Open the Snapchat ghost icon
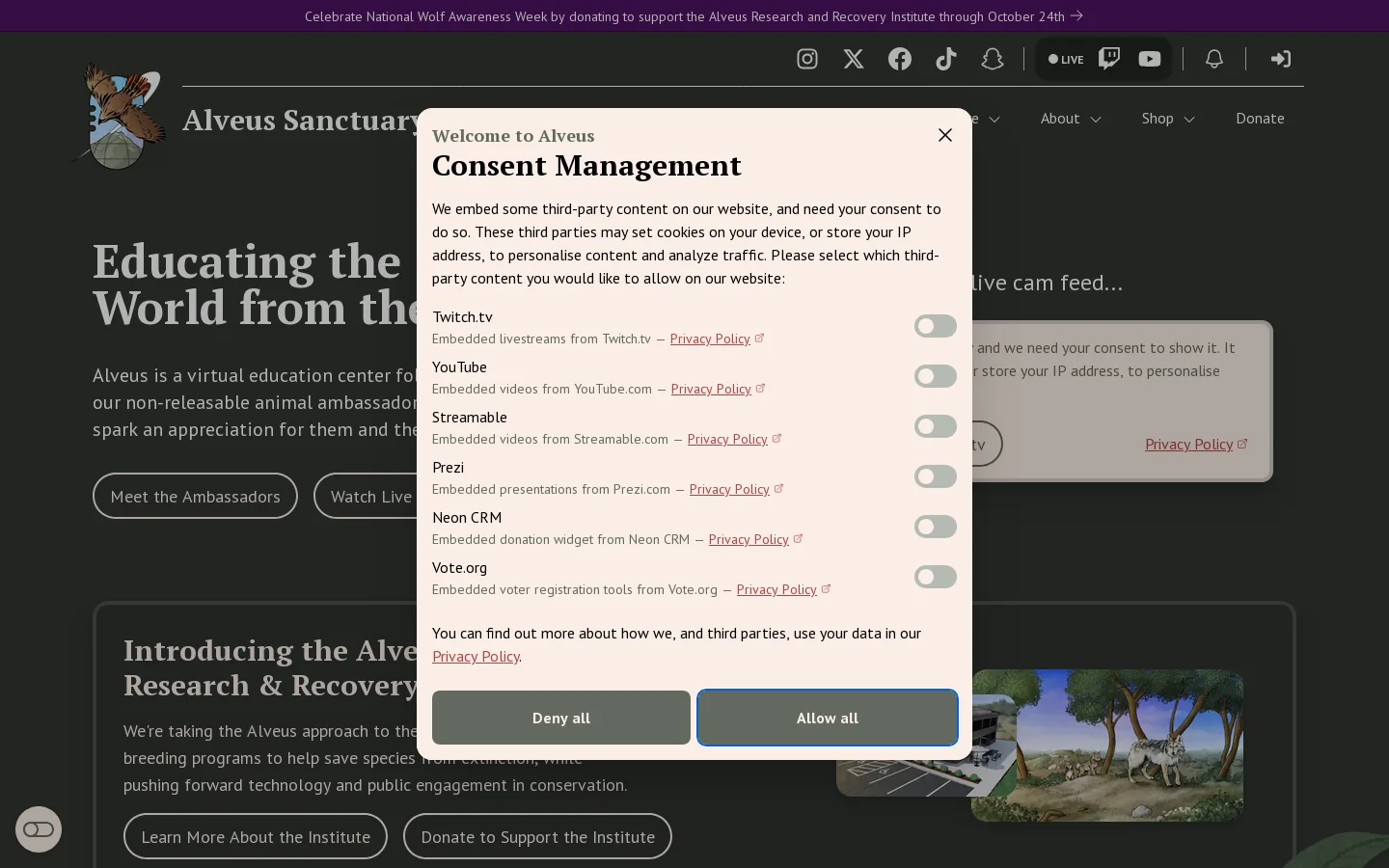 tap(993, 59)
